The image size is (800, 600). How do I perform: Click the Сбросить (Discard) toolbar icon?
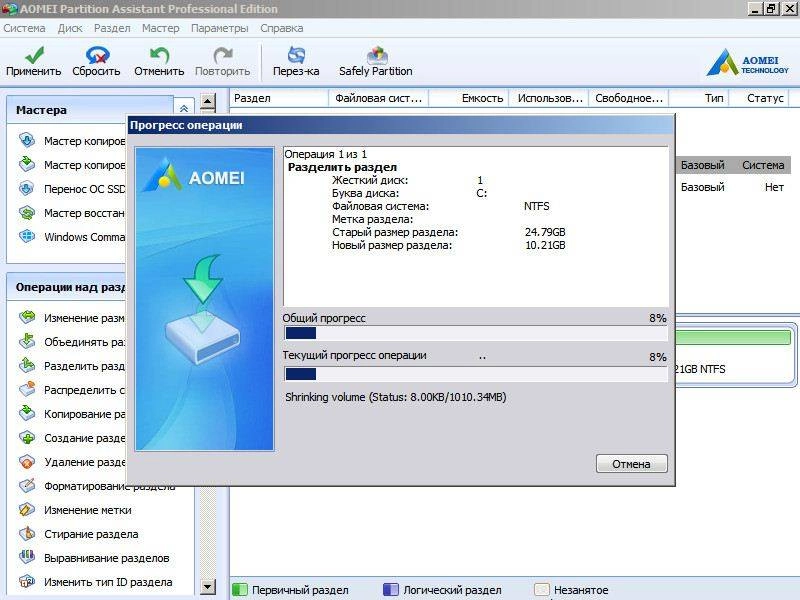pyautogui.click(x=97, y=55)
